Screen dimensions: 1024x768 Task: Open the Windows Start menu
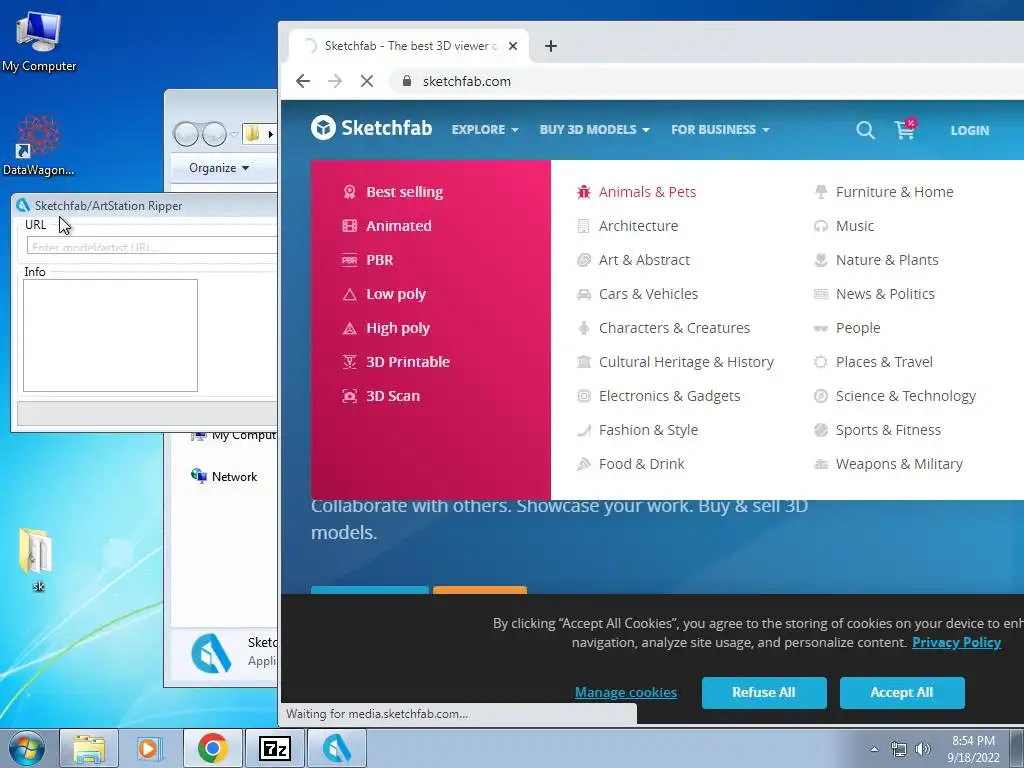pos(26,749)
